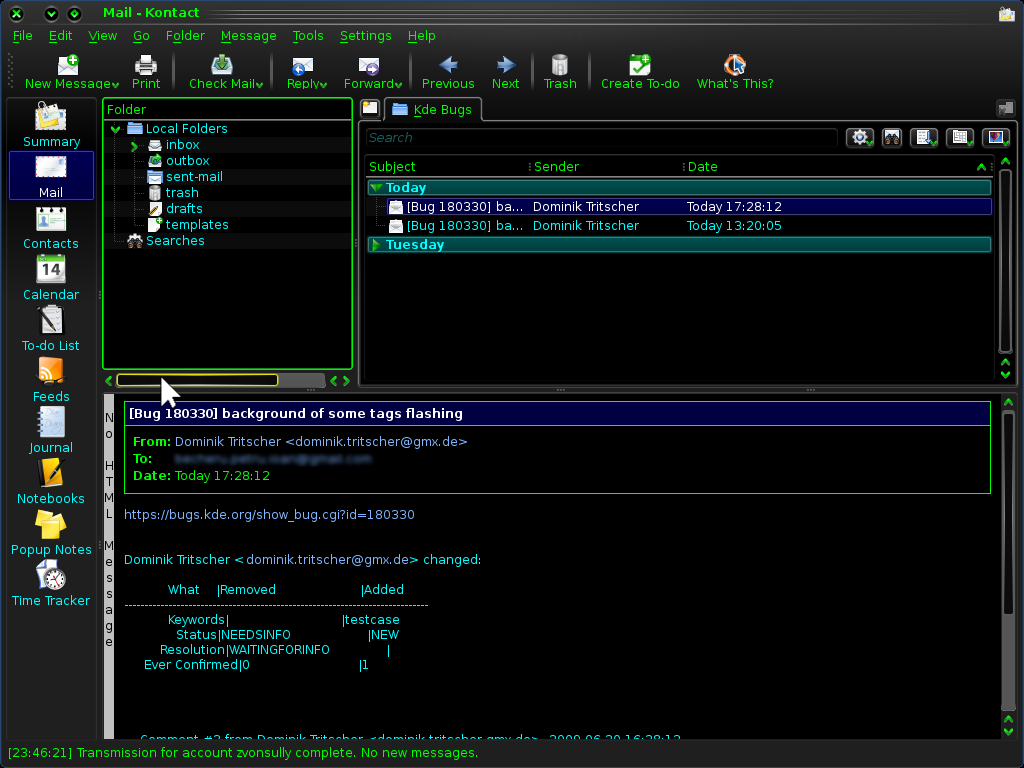Open a new tab in message list
Screen dimensions: 1024x768
point(370,108)
